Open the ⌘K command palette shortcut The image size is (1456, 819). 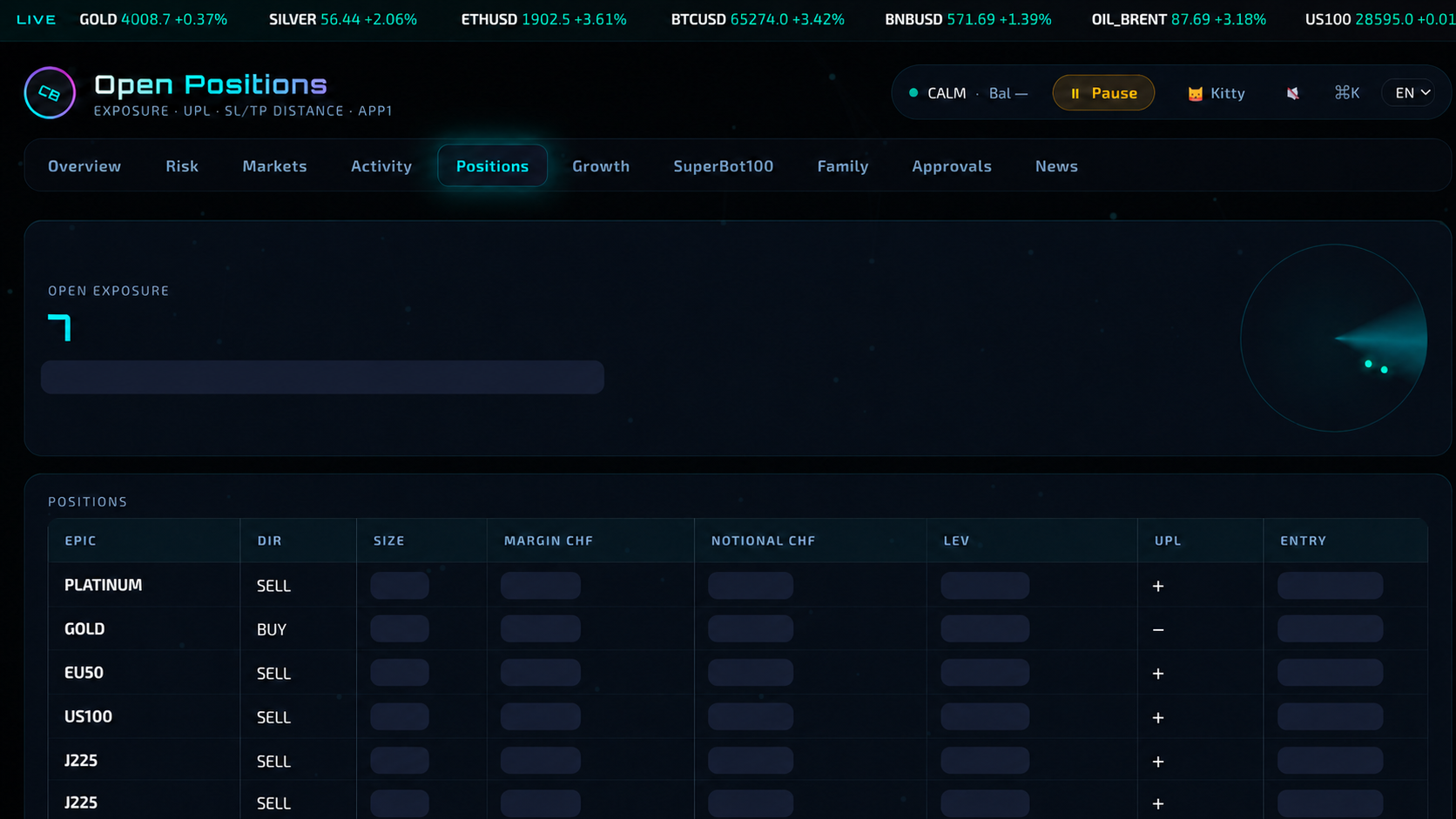pos(1346,93)
